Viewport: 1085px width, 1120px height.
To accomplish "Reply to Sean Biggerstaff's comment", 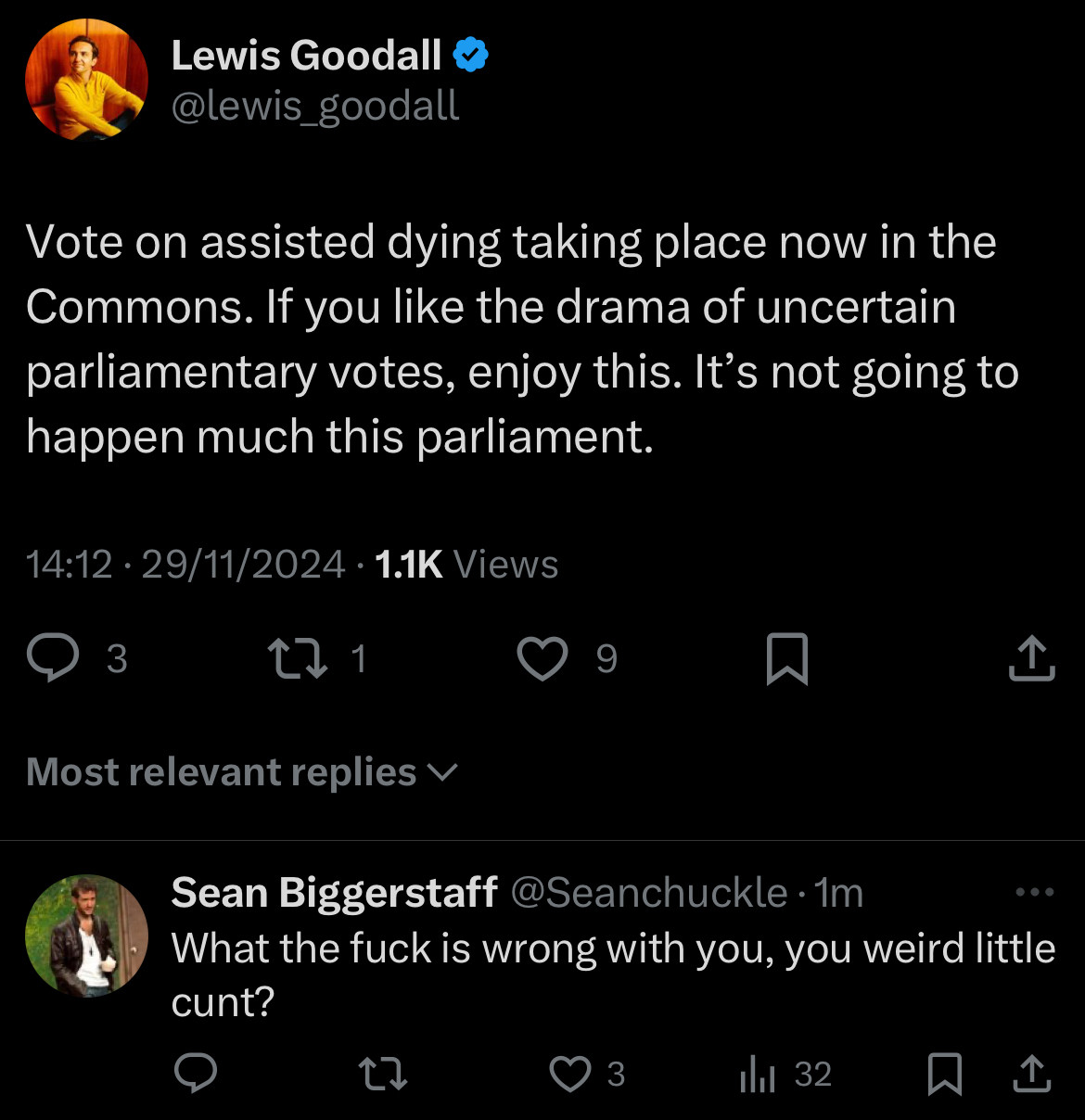I will 196,1074.
